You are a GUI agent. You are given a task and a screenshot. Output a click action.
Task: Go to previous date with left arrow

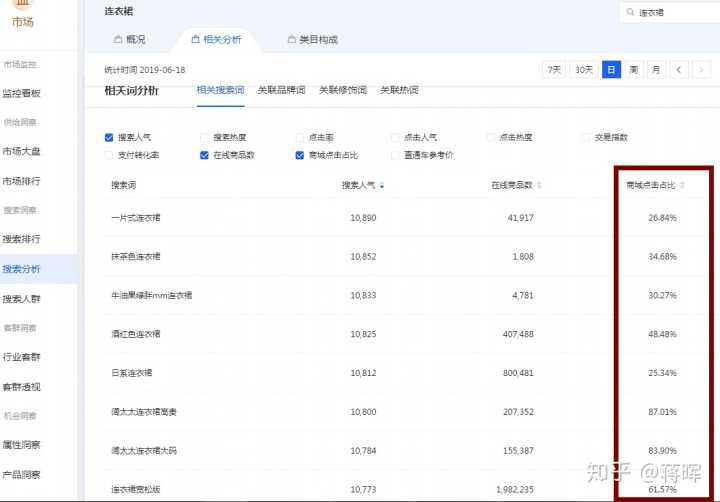pyautogui.click(x=679, y=69)
